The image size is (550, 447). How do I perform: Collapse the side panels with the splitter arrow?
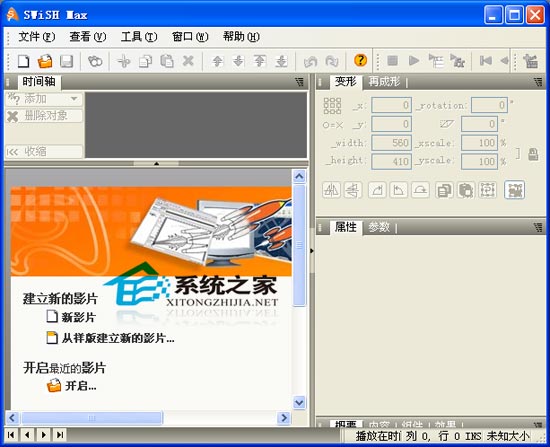point(311,251)
